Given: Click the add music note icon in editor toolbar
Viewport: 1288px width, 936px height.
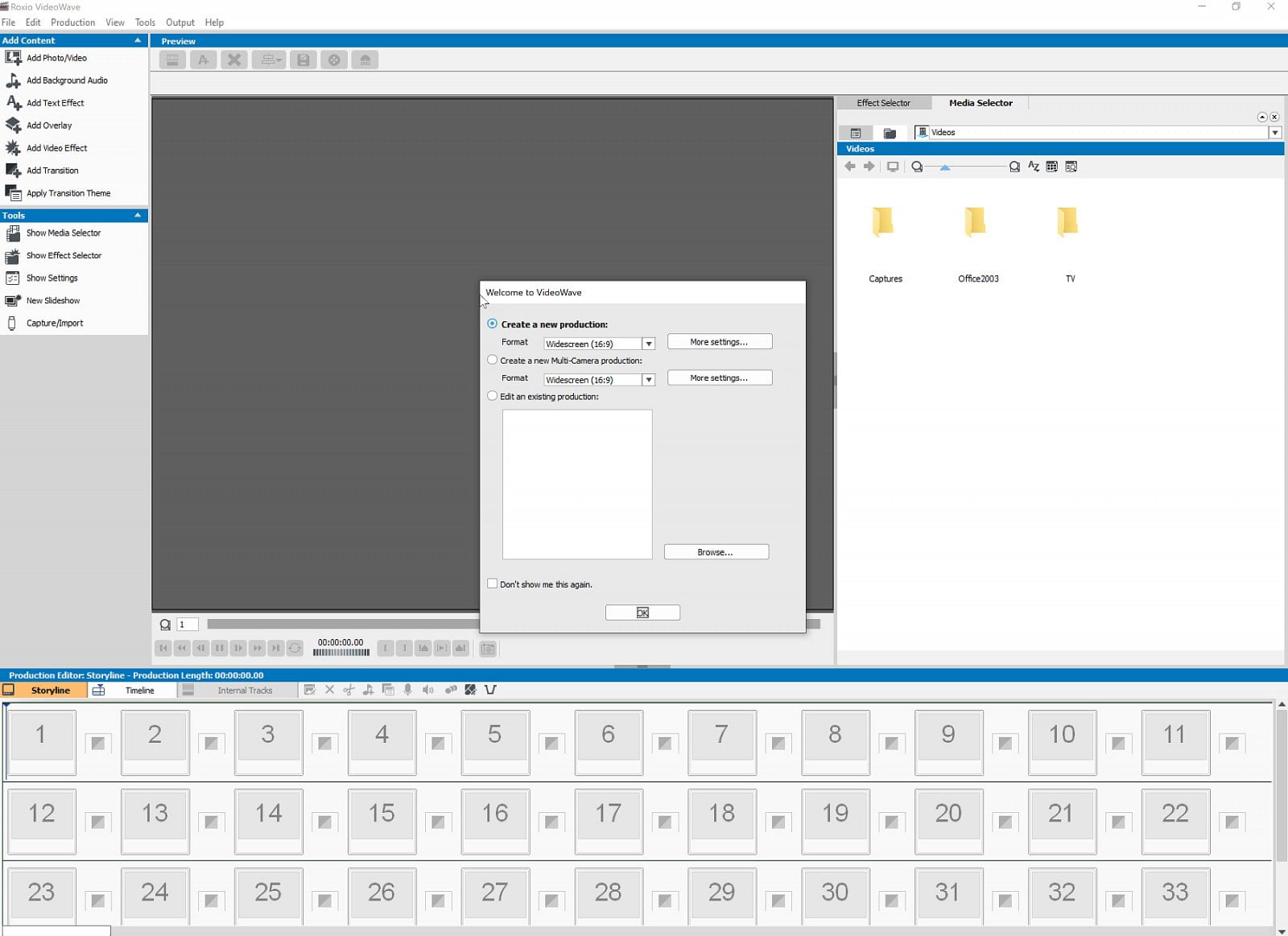Looking at the screenshot, I should pyautogui.click(x=368, y=690).
